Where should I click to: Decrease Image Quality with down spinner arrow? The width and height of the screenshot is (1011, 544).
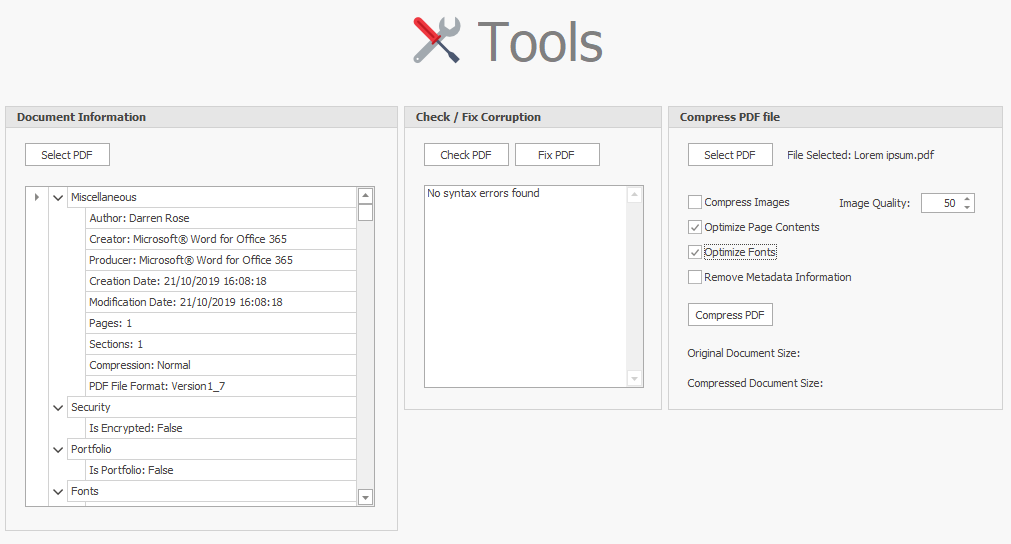(x=967, y=208)
